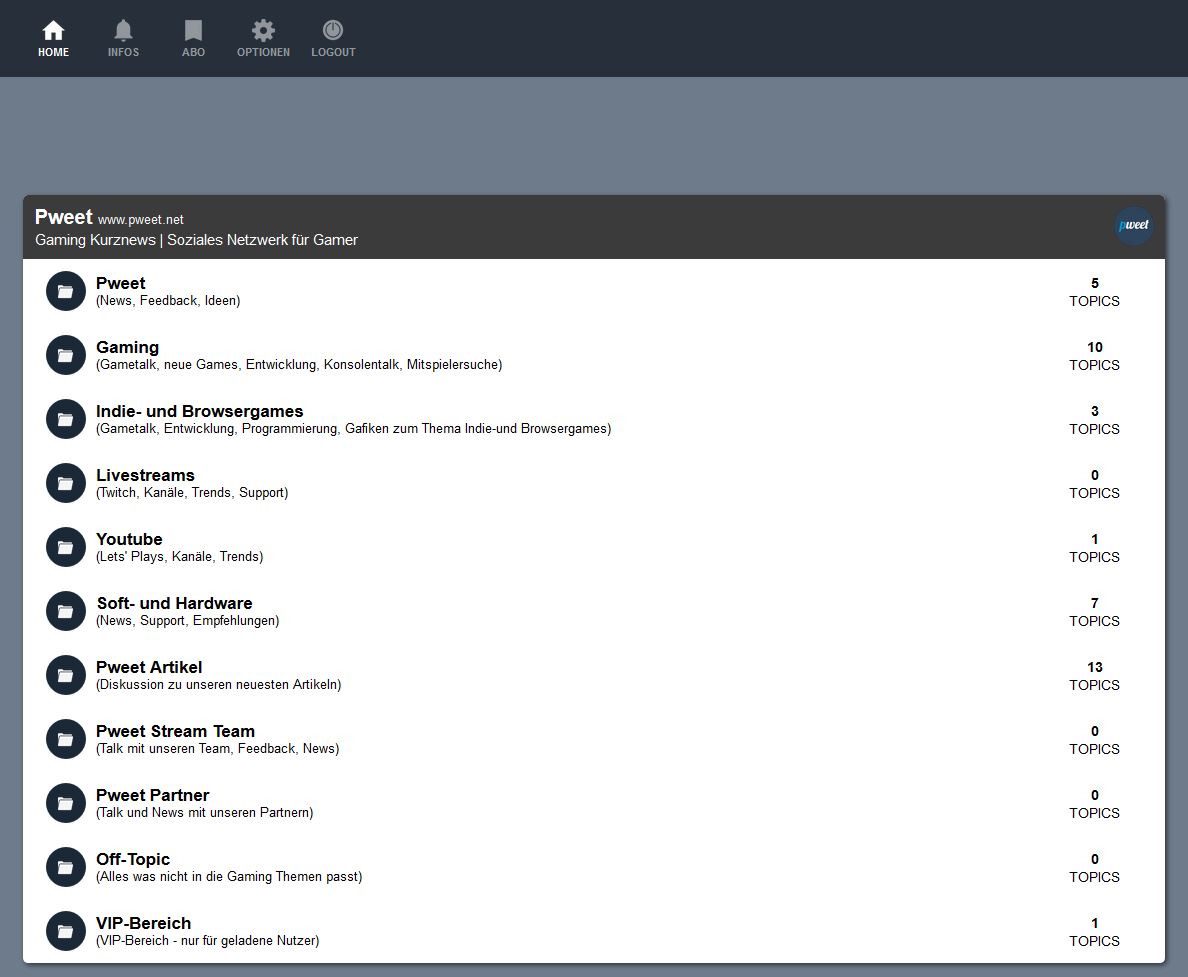Click folder icon beside Livestreams forum

tap(66, 483)
